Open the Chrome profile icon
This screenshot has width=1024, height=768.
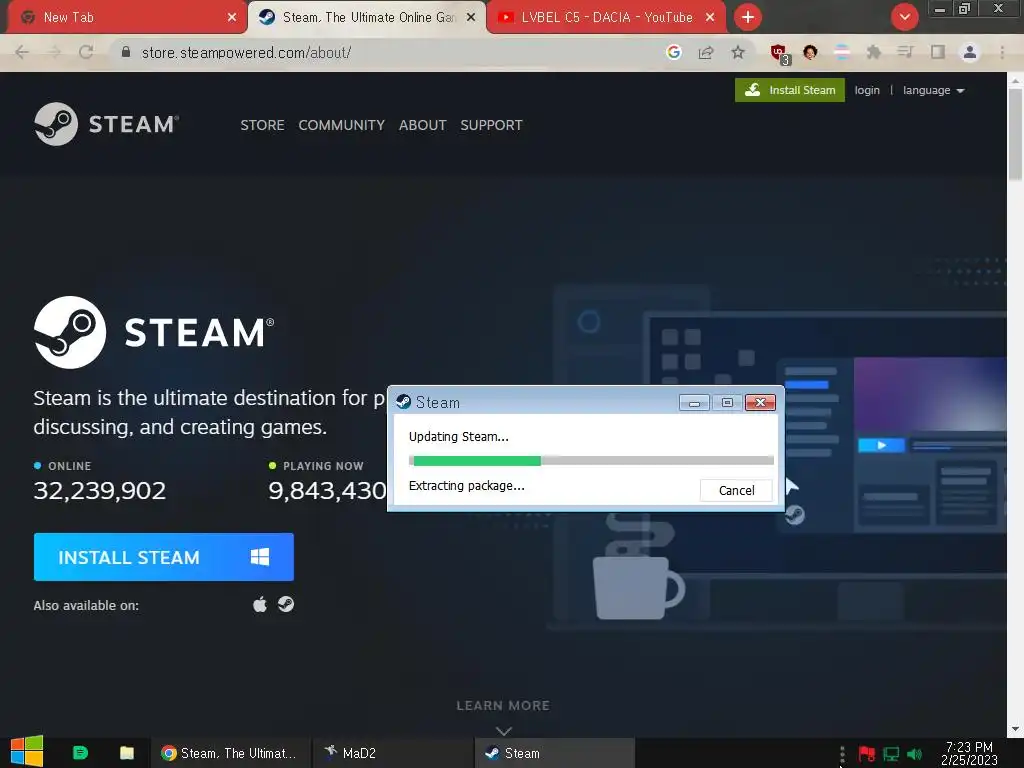[970, 52]
